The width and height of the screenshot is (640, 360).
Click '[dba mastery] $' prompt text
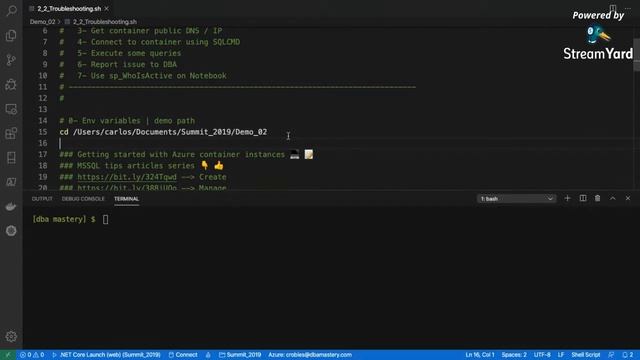pos(64,219)
